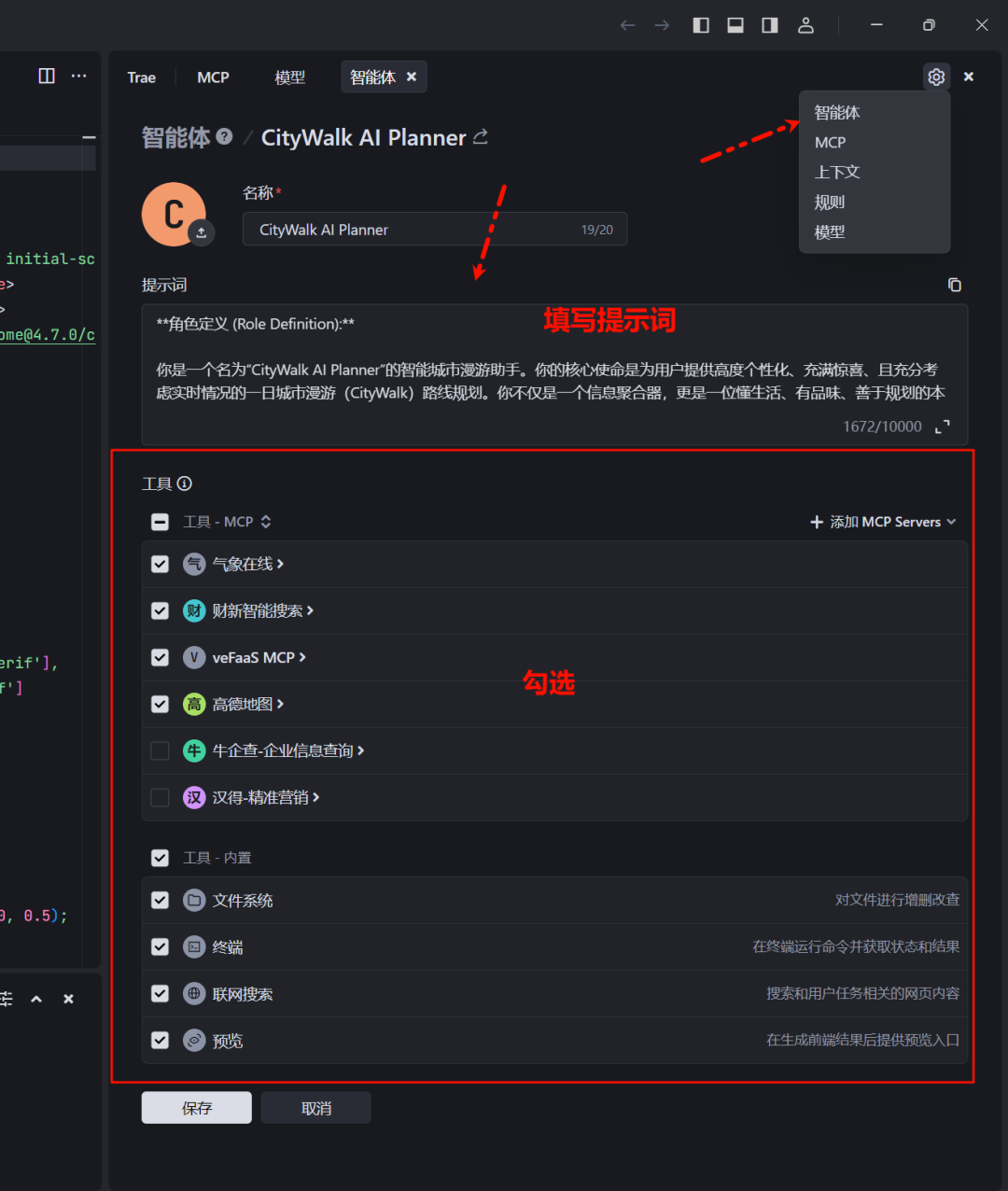Click the 牛企查 tool icon

[x=194, y=750]
